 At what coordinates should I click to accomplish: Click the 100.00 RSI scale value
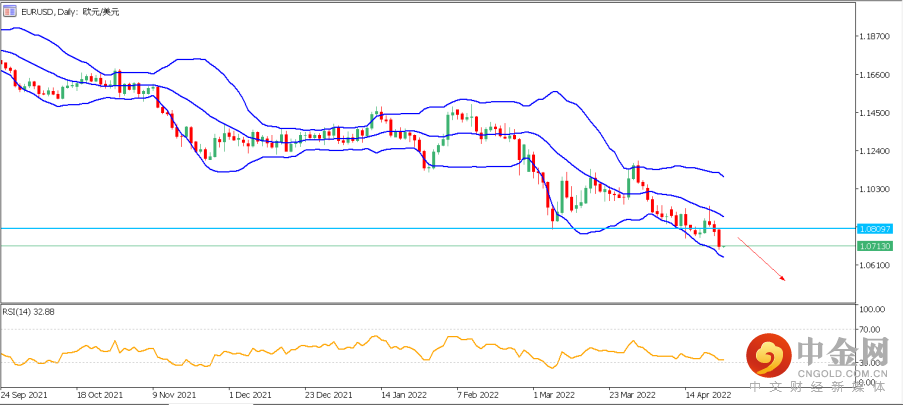[x=871, y=309]
